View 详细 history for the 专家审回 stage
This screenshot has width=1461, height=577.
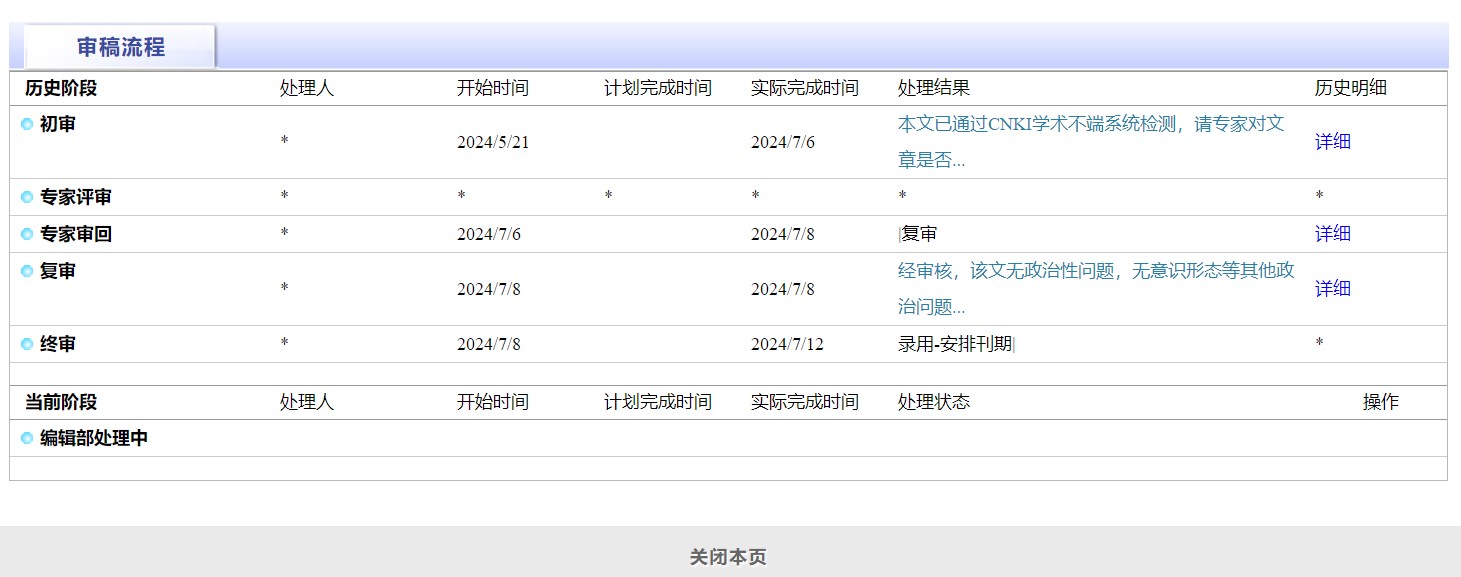pyautogui.click(x=1332, y=234)
